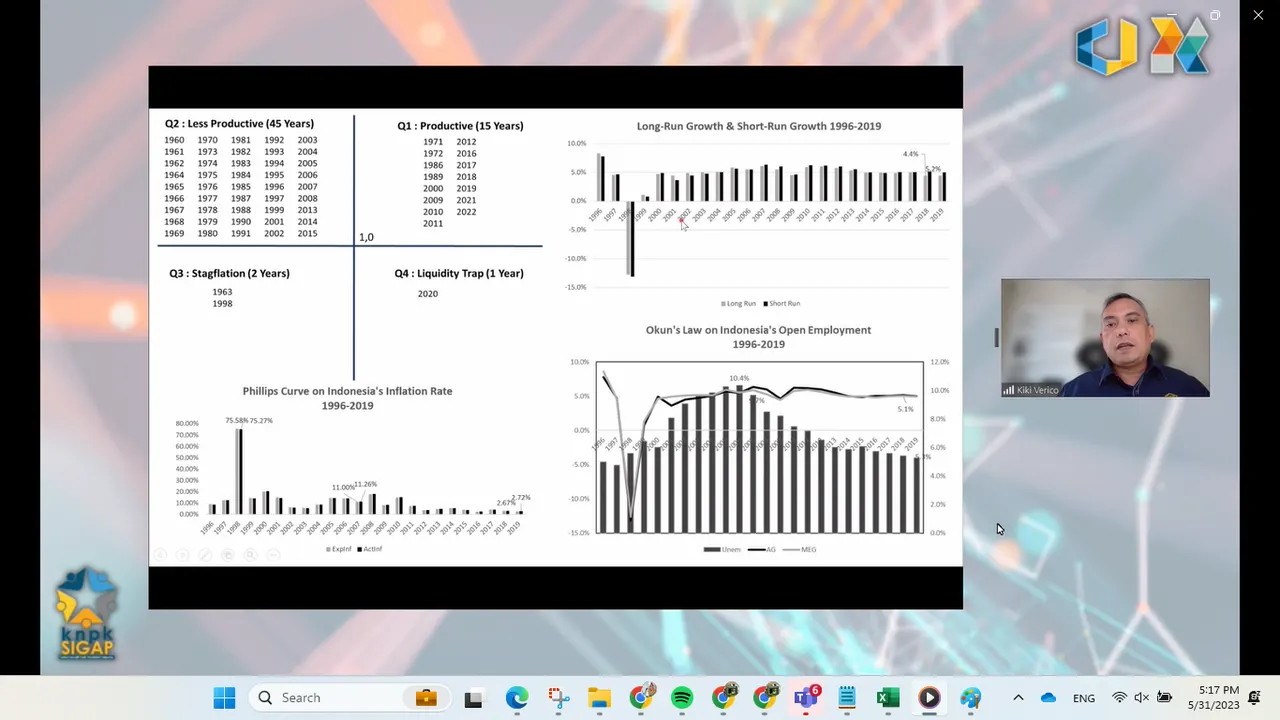Open Spotify from the taskbar
The image size is (1280, 720).
(682, 698)
